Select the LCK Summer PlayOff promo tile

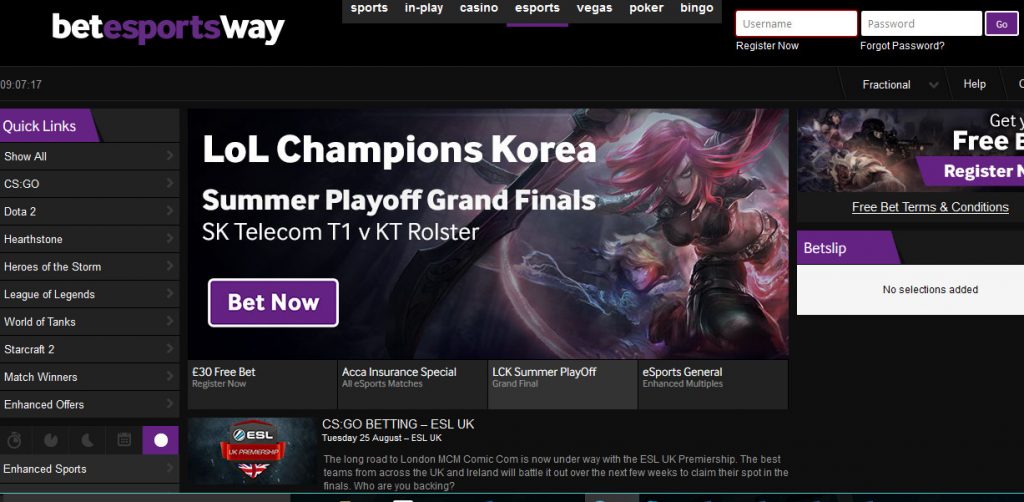(562, 384)
